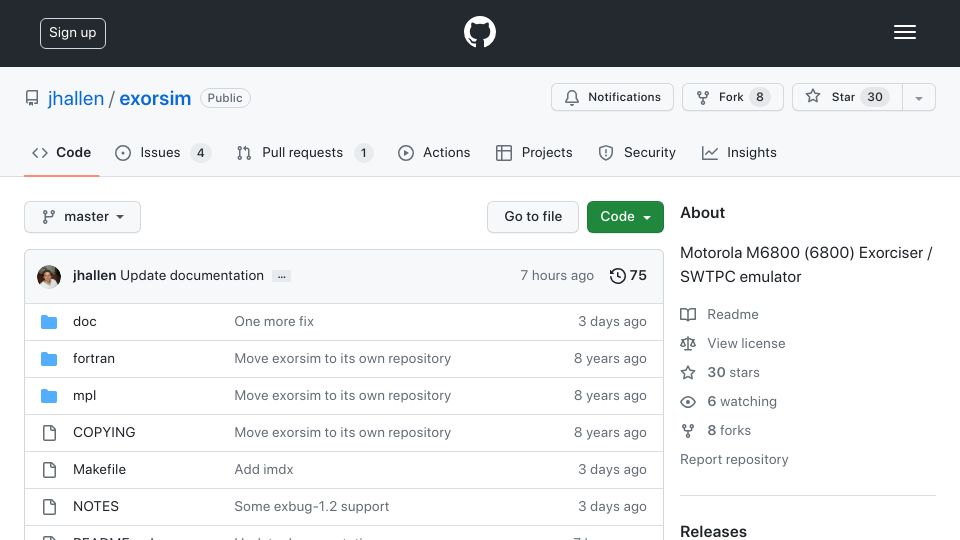The height and width of the screenshot is (540, 960).
Task: Click the fork icon beside 8 forks
Action: click(x=688, y=431)
